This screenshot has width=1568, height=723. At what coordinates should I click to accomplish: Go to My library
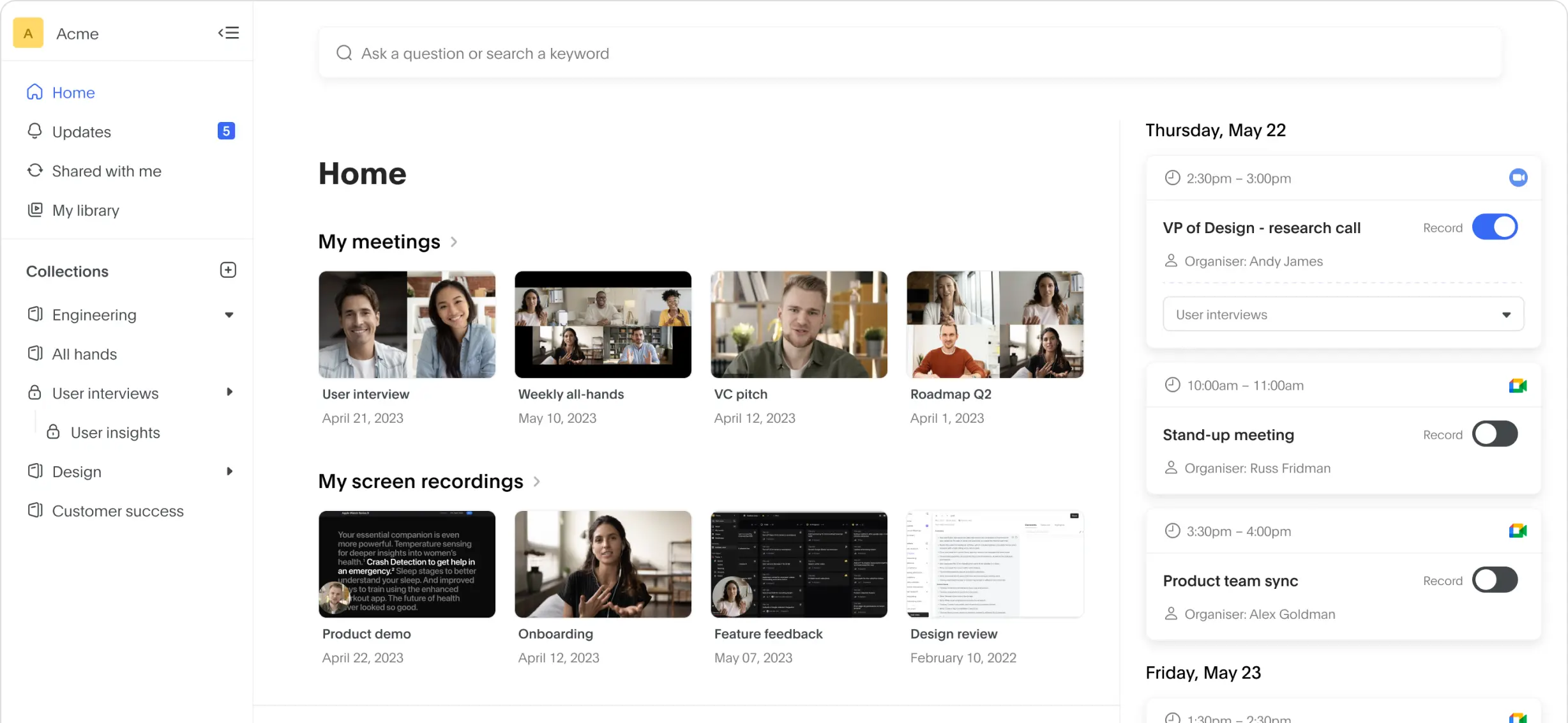point(86,210)
